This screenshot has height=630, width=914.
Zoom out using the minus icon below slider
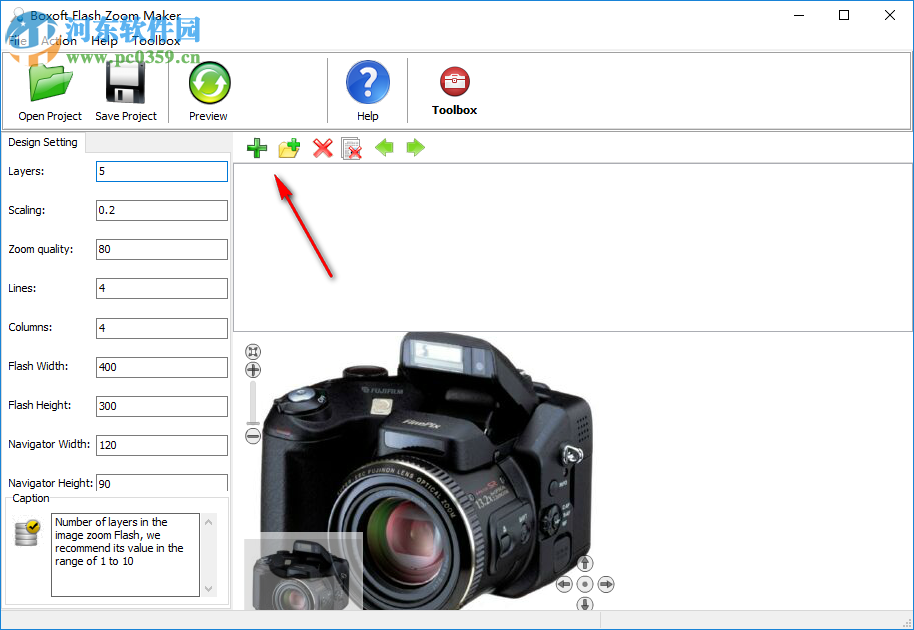point(253,436)
